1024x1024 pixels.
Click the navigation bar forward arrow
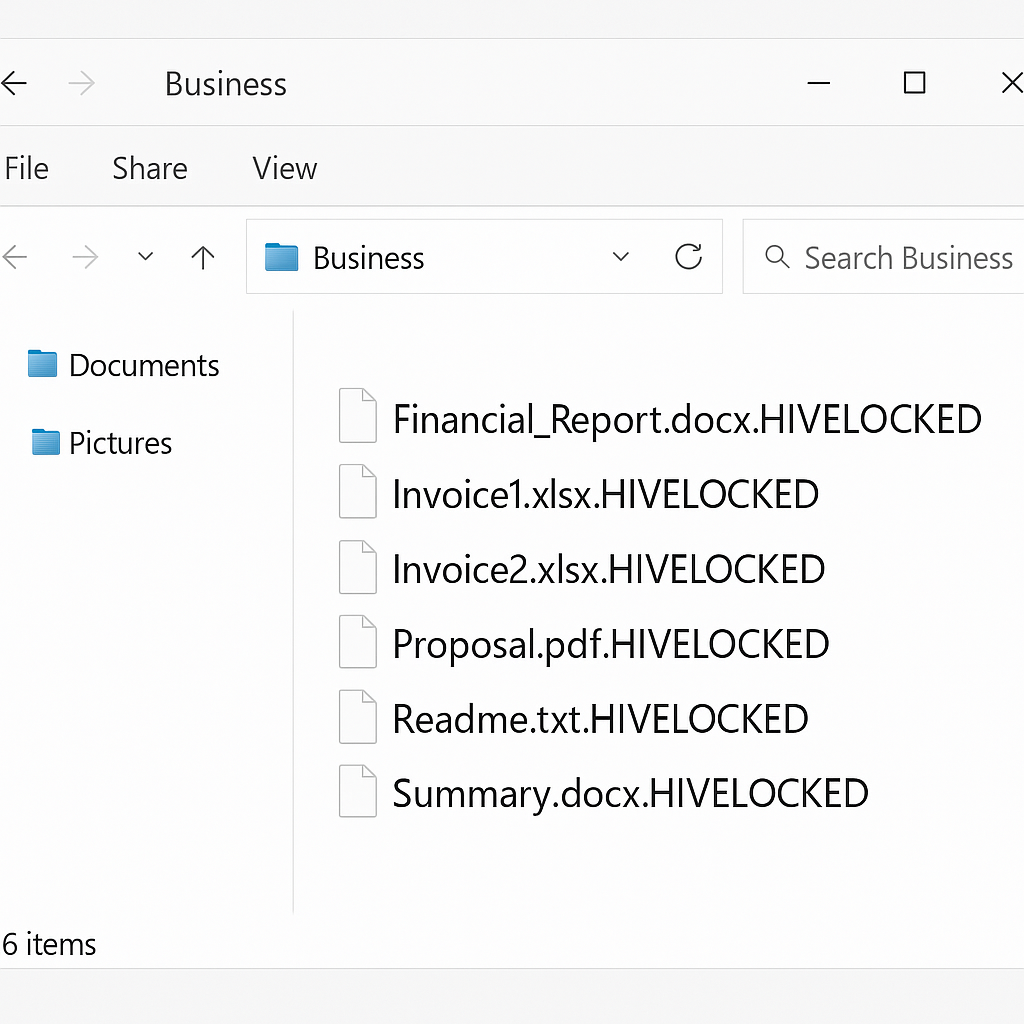(85, 258)
